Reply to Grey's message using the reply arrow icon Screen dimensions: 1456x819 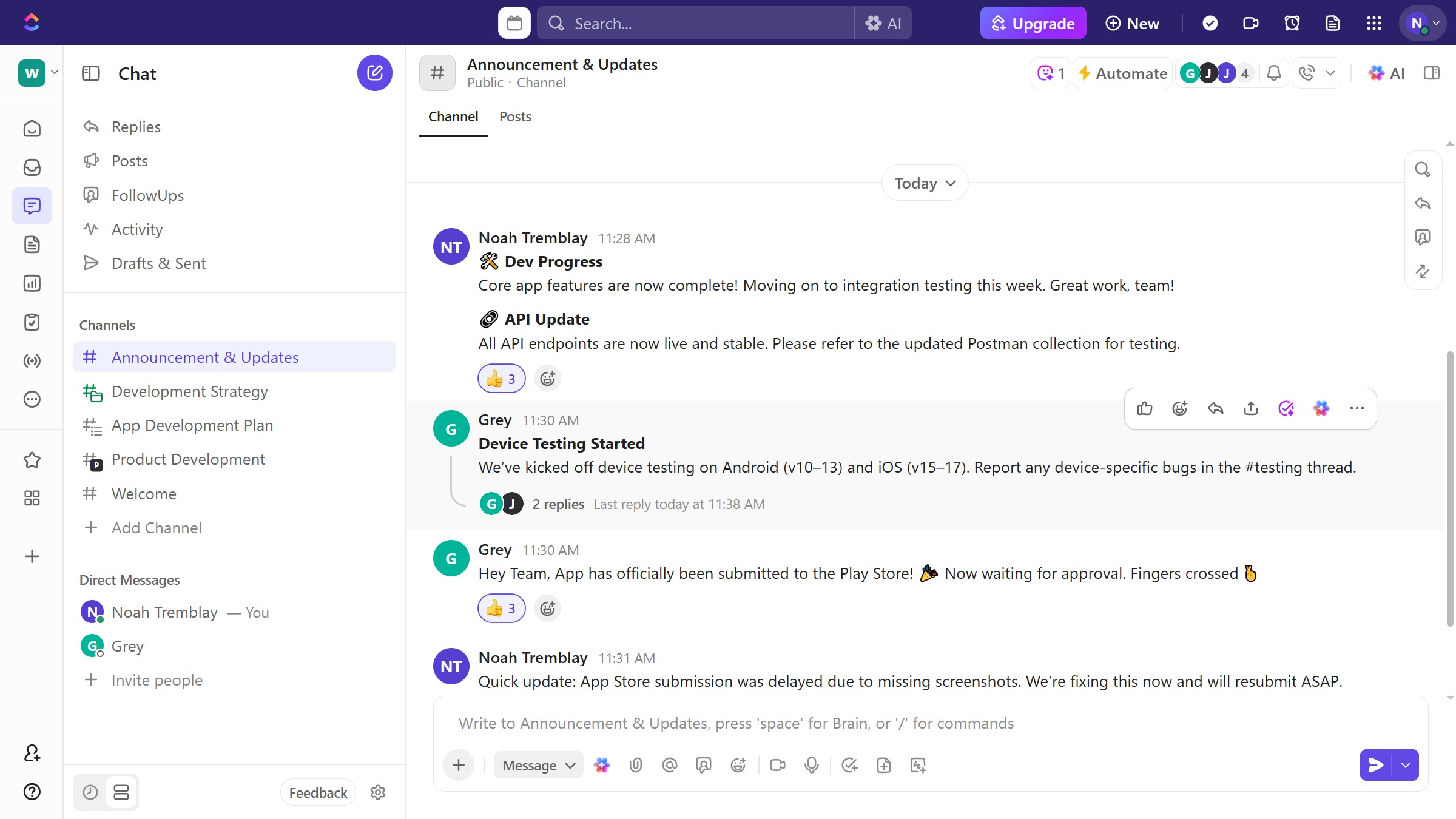click(x=1215, y=408)
